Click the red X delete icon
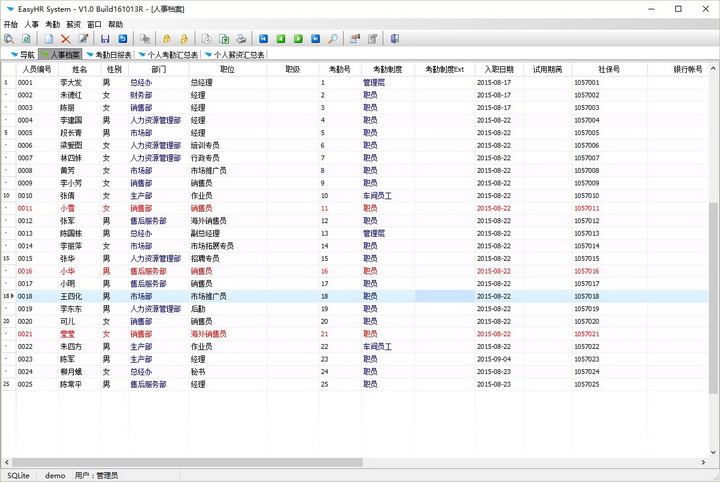Viewport: 720px width, 482px height. click(66, 39)
